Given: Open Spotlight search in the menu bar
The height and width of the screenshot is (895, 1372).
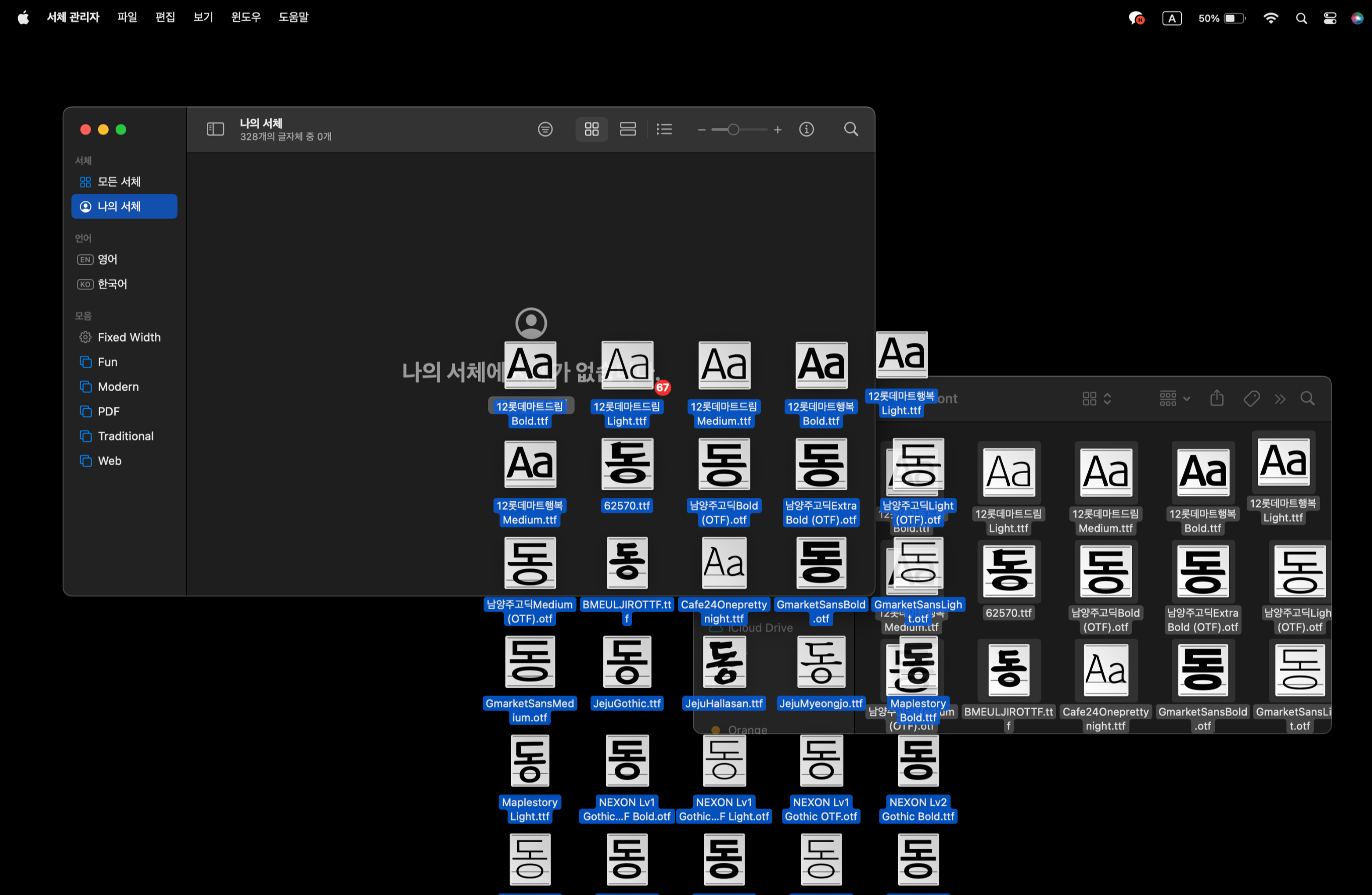Looking at the screenshot, I should (x=1301, y=19).
